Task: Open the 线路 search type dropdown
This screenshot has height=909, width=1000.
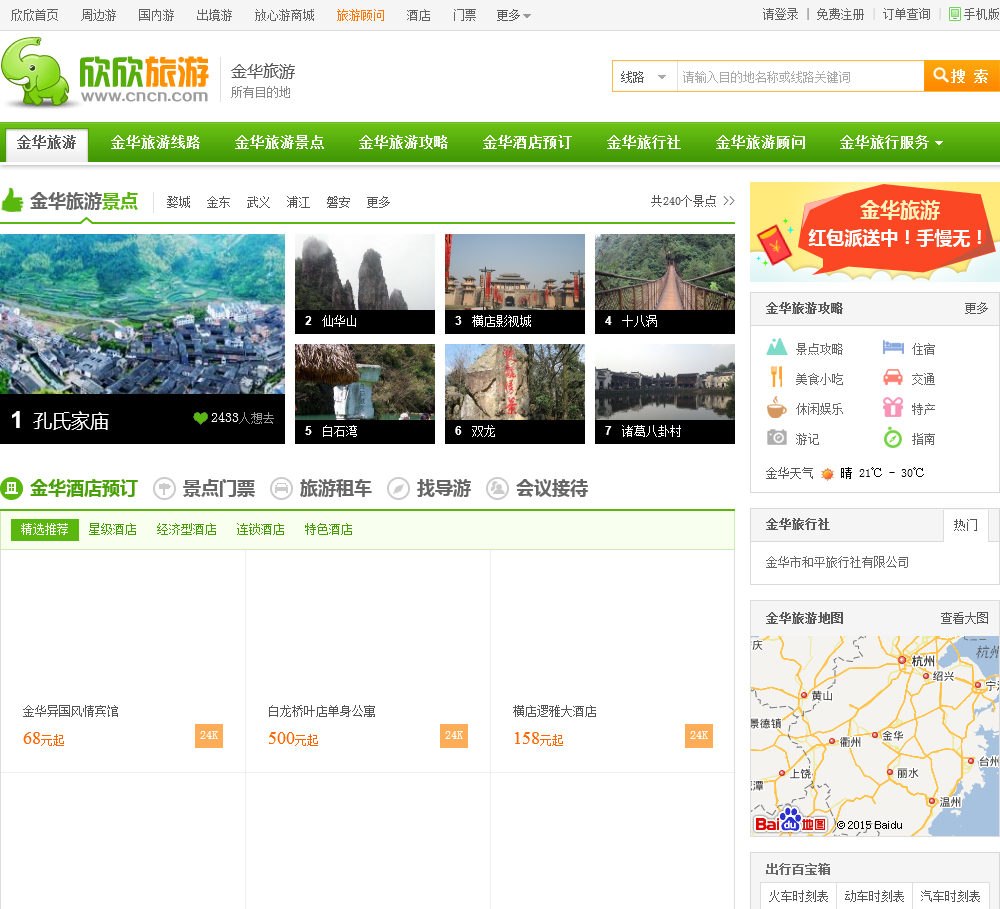Action: point(644,77)
